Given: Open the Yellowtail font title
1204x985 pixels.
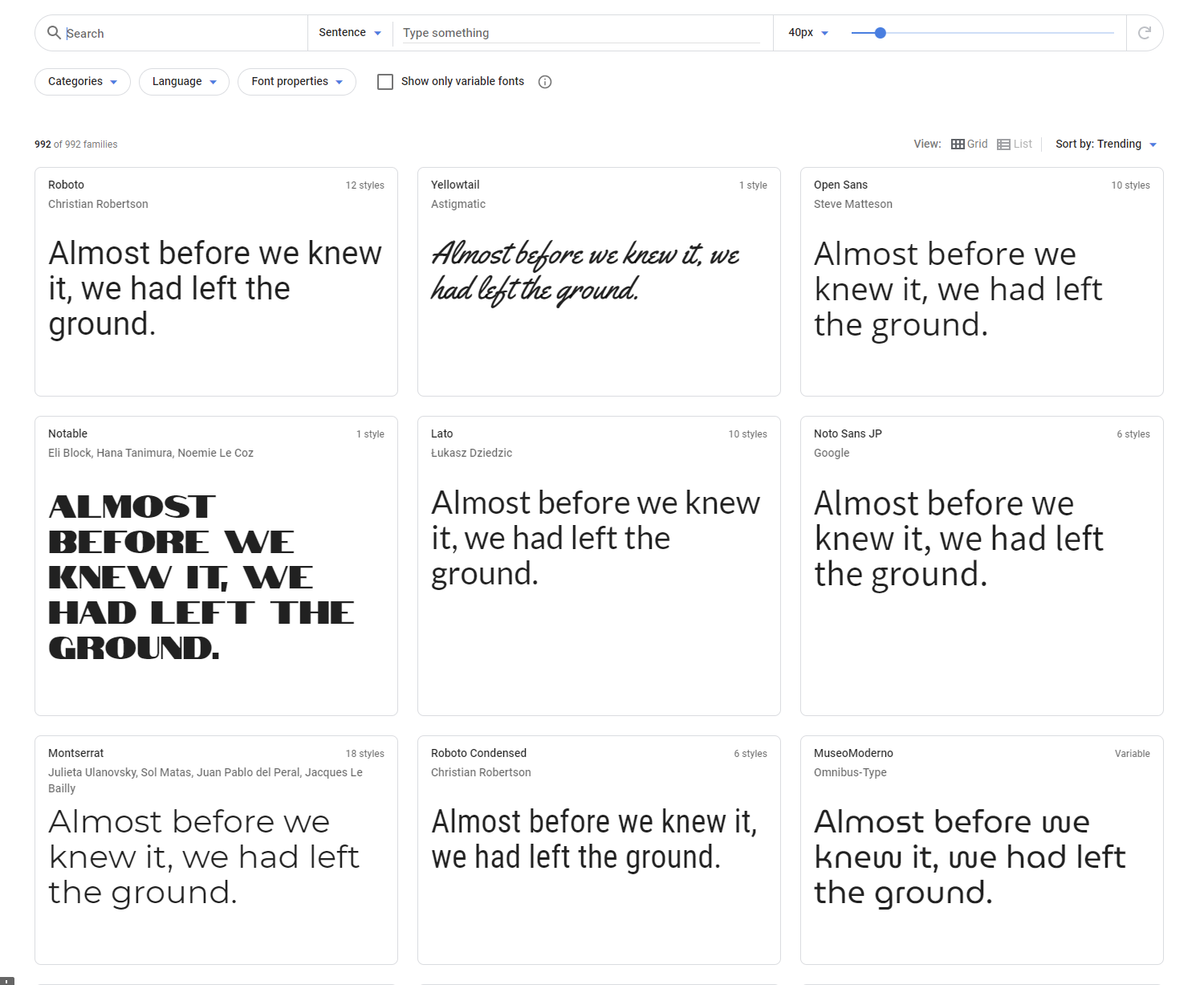Looking at the screenshot, I should [455, 185].
